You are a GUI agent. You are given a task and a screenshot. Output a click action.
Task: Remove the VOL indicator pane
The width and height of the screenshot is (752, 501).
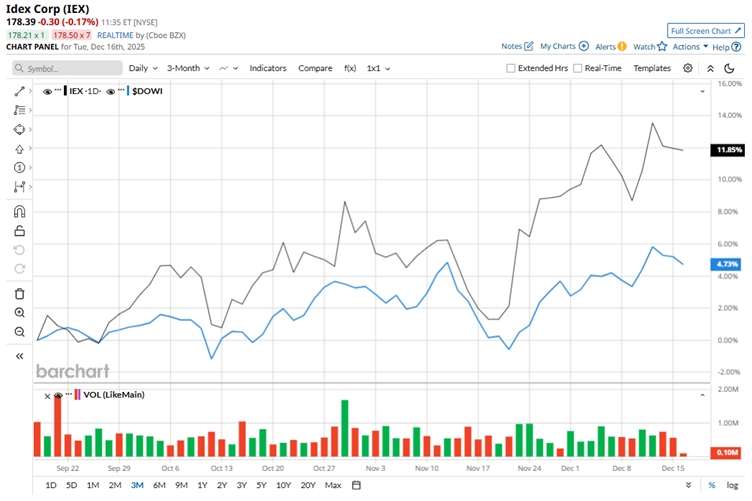click(x=47, y=396)
